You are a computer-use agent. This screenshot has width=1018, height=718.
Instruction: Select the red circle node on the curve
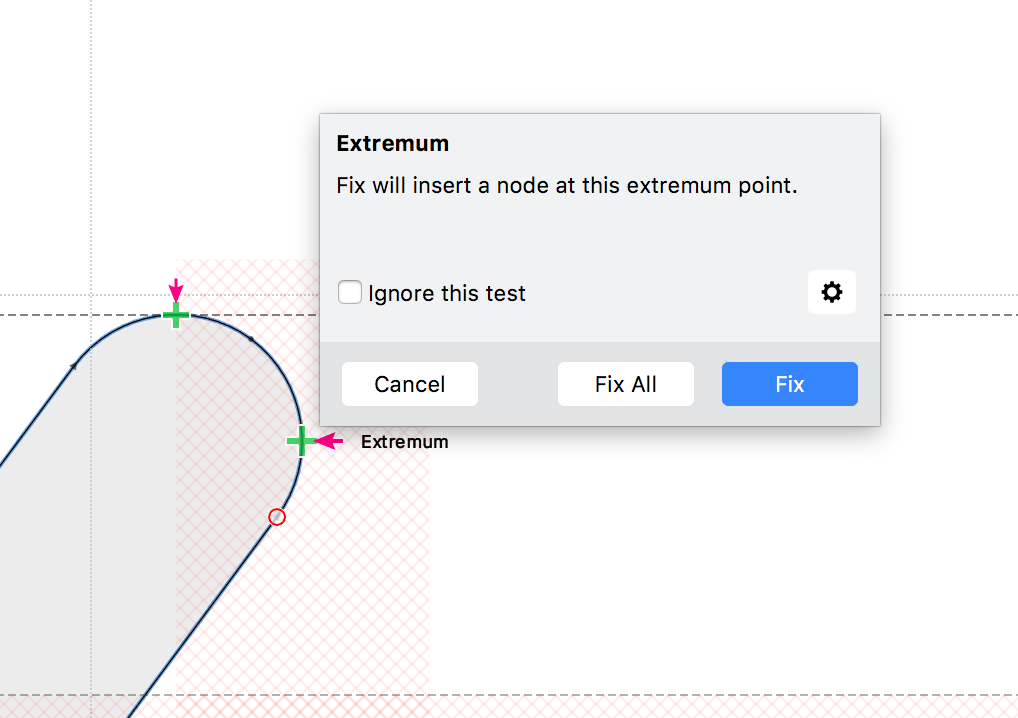(277, 517)
